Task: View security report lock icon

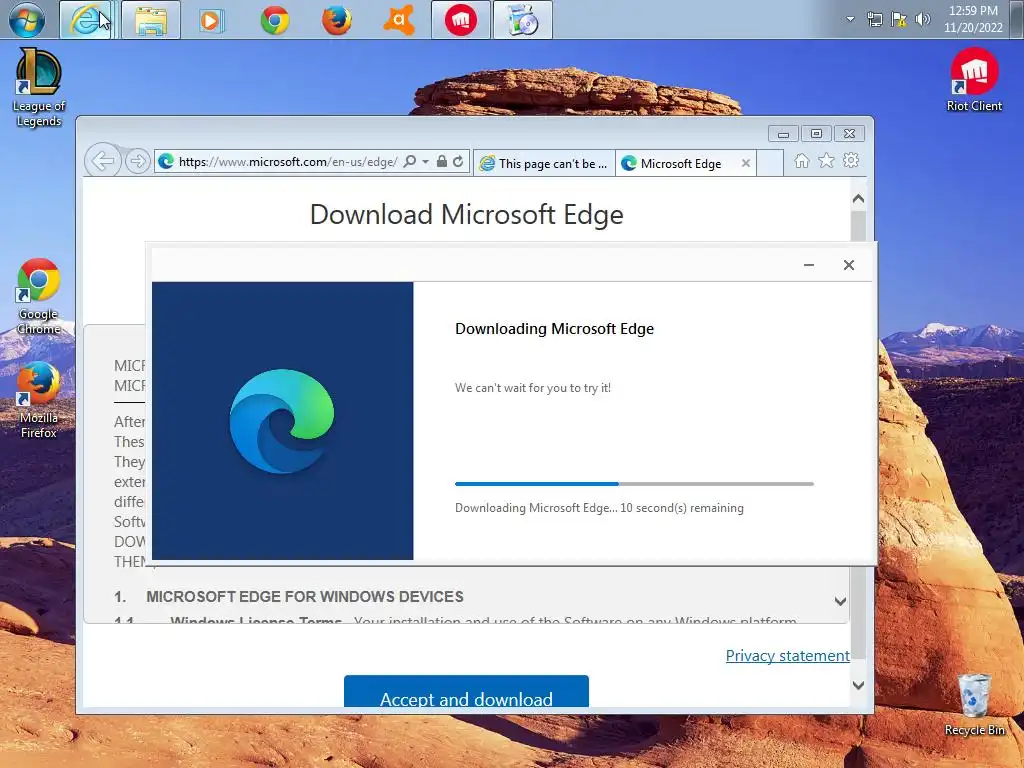Action: [441, 161]
